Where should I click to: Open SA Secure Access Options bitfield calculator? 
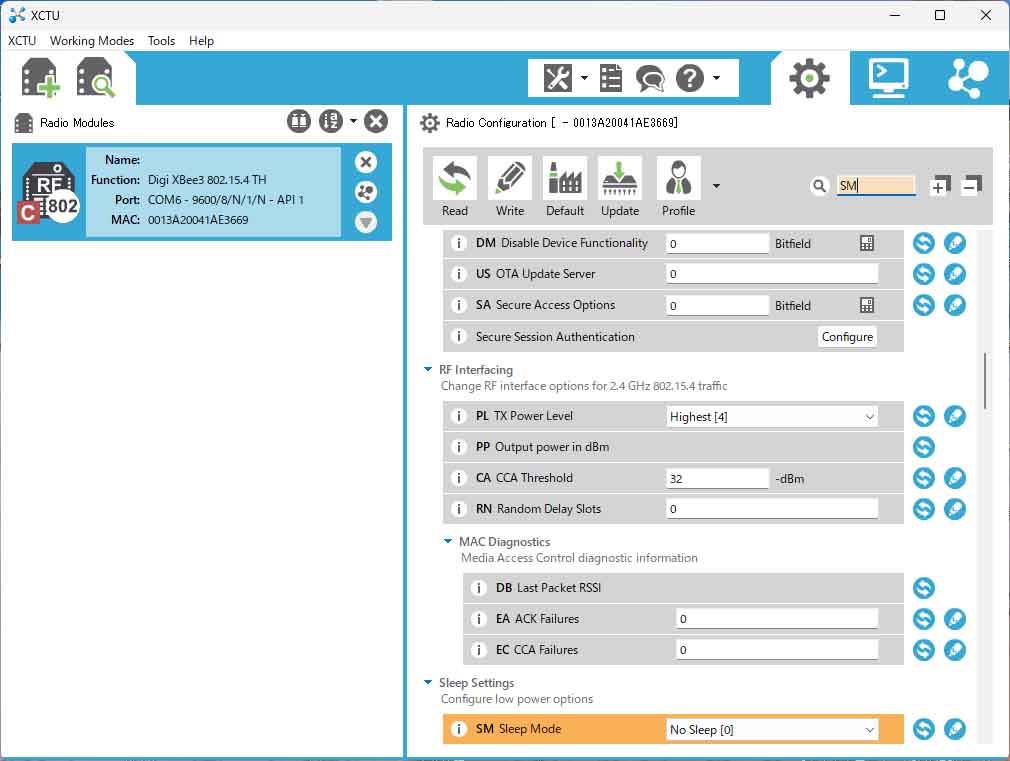867,305
